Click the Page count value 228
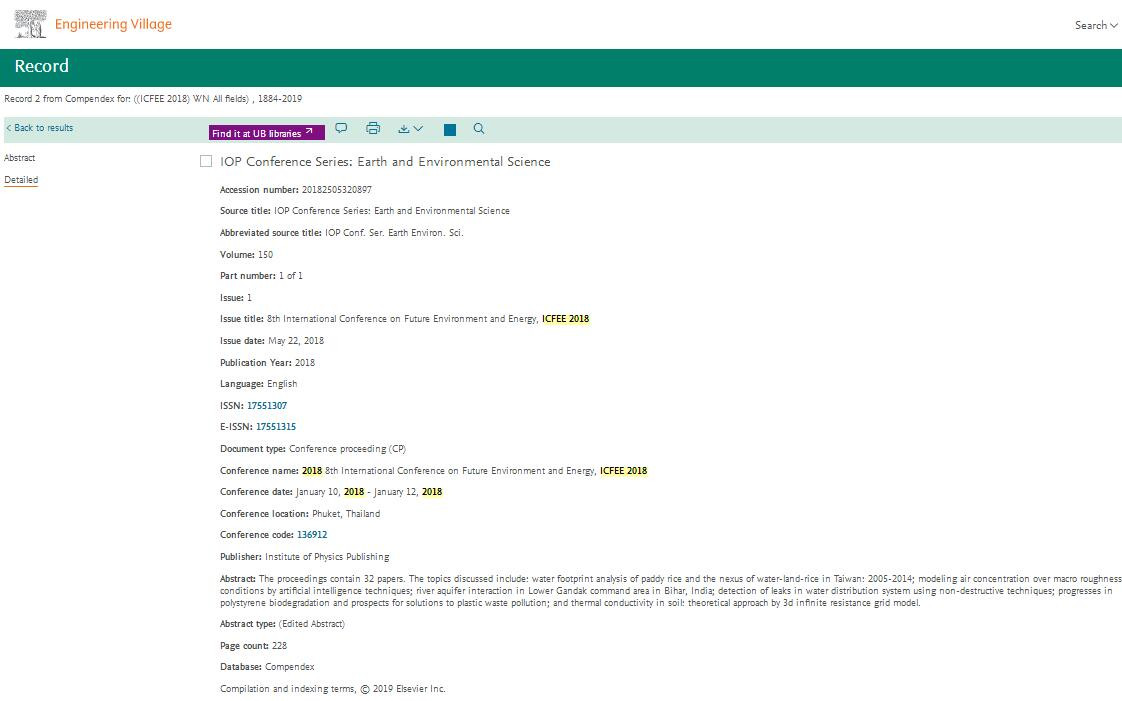Viewport: 1122px width, 701px height. pos(280,646)
